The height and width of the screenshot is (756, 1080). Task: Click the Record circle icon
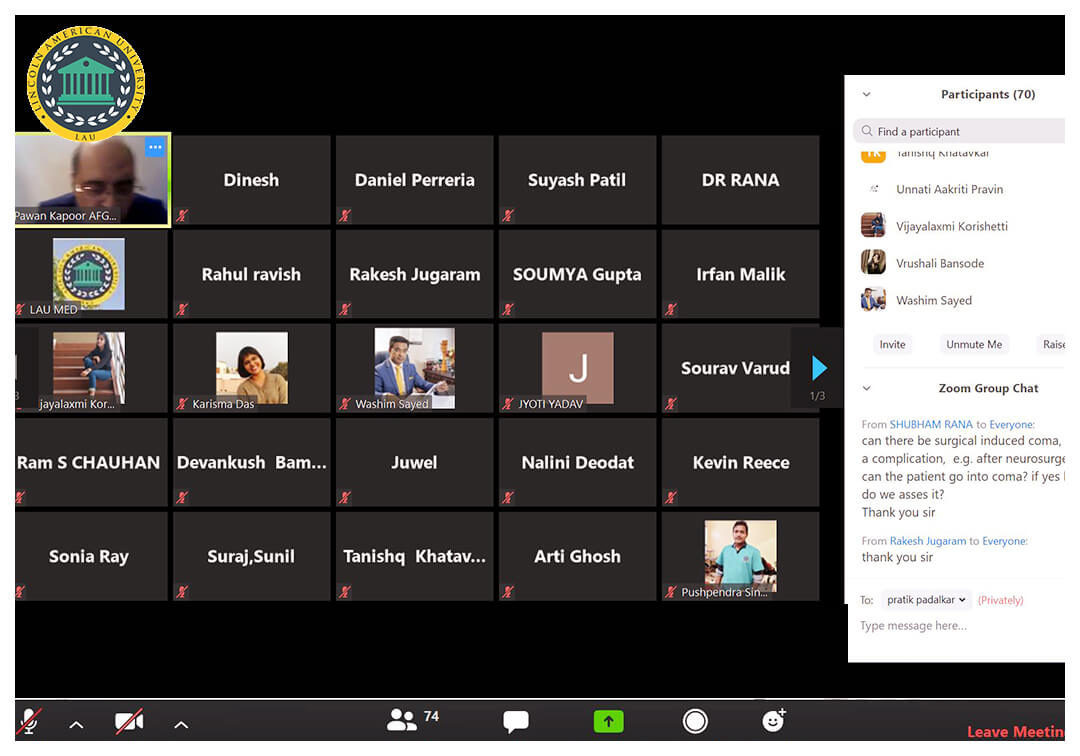click(695, 721)
